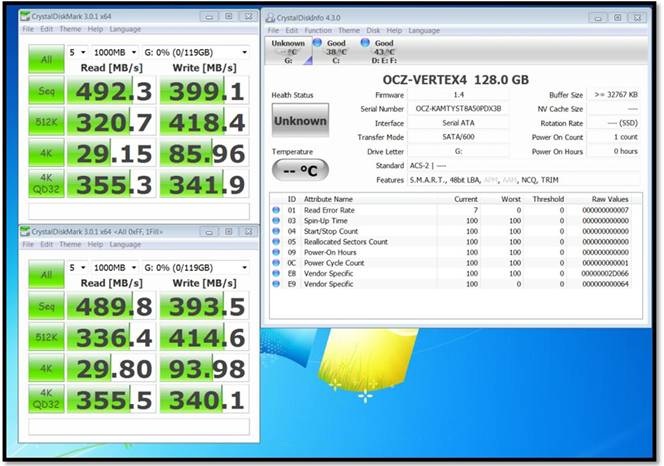Open Language menu in CrystalDiskInfo

[424, 31]
